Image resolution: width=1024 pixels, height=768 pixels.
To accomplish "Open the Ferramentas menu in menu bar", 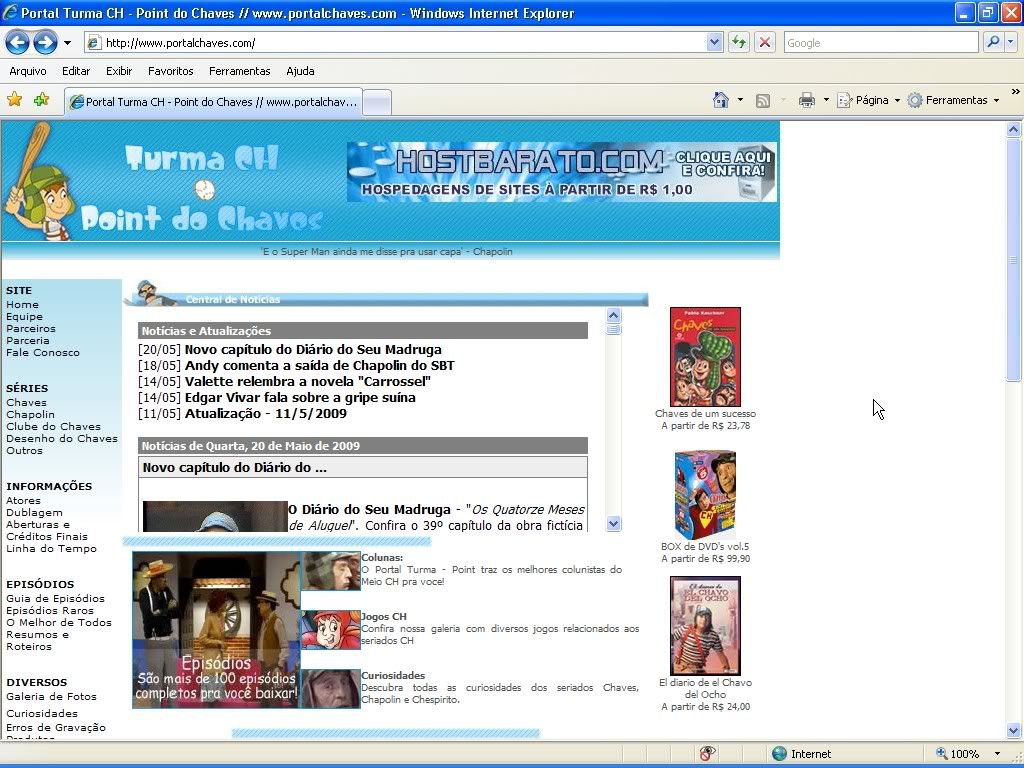I will (240, 71).
